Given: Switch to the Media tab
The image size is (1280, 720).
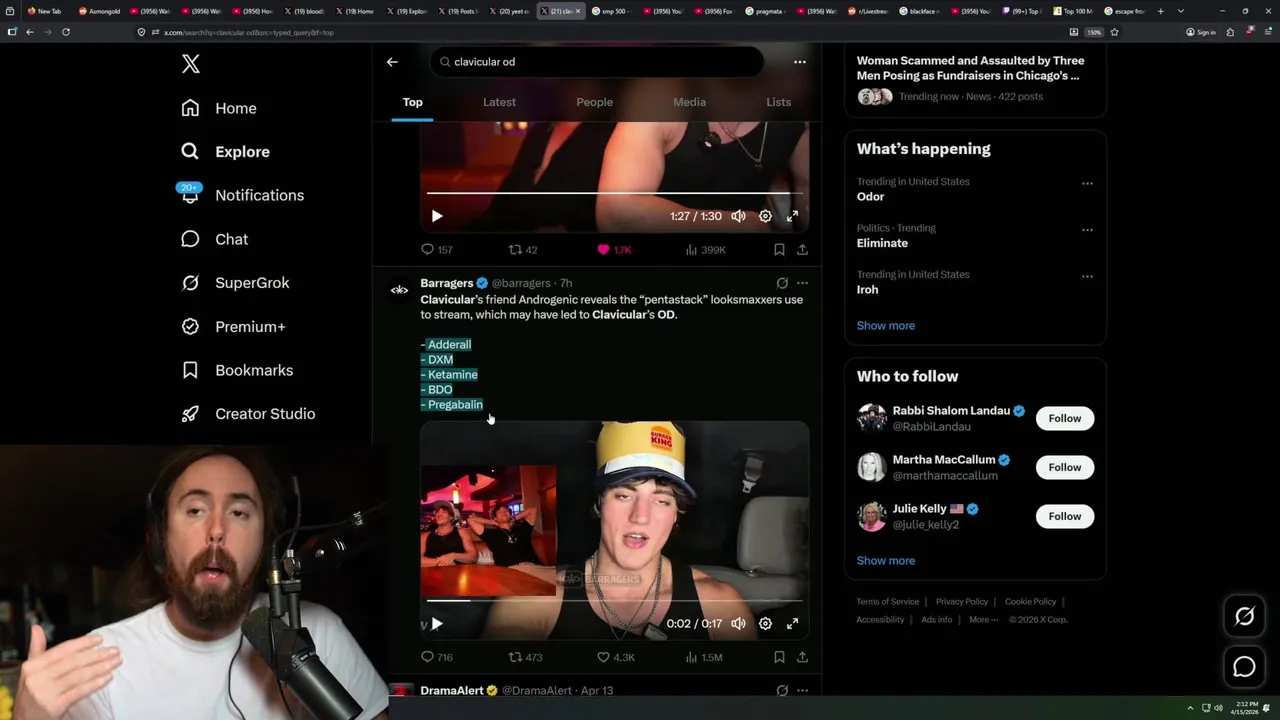Looking at the screenshot, I should [x=689, y=102].
